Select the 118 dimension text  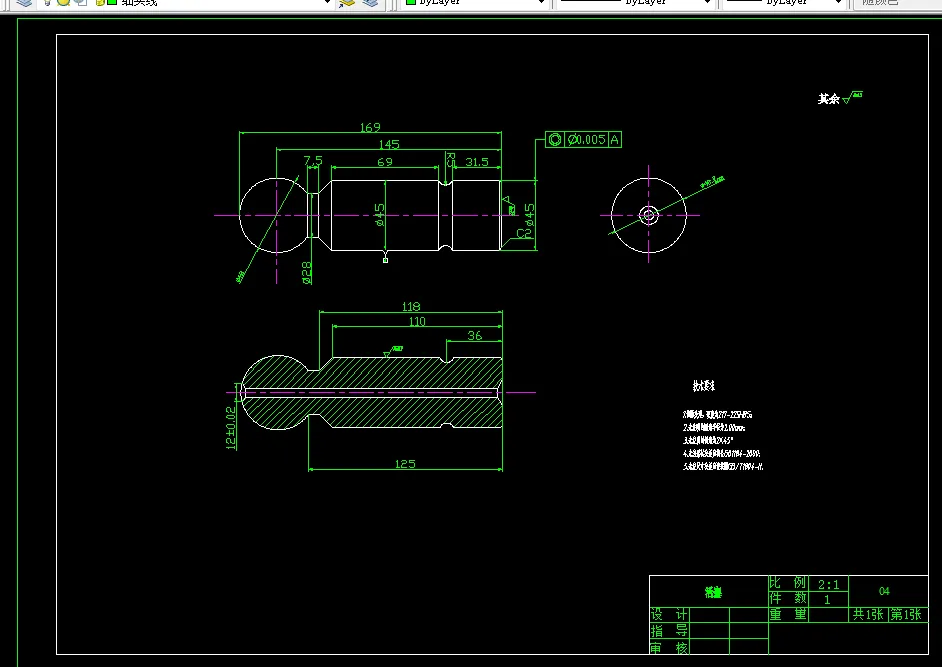(x=411, y=306)
